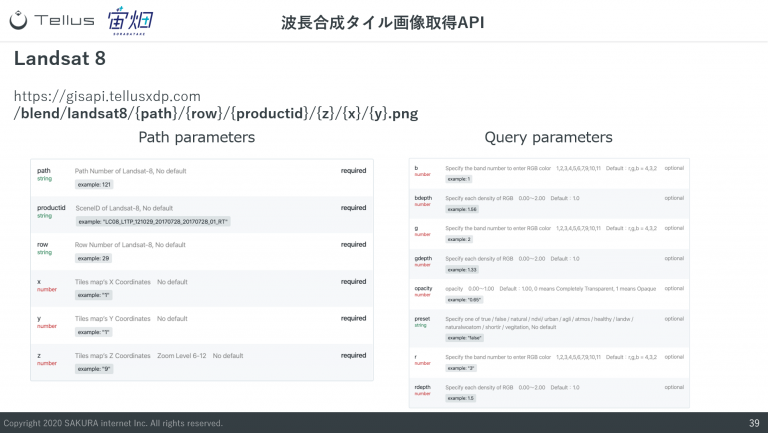Click 'optional' label in the g row

click(x=674, y=228)
